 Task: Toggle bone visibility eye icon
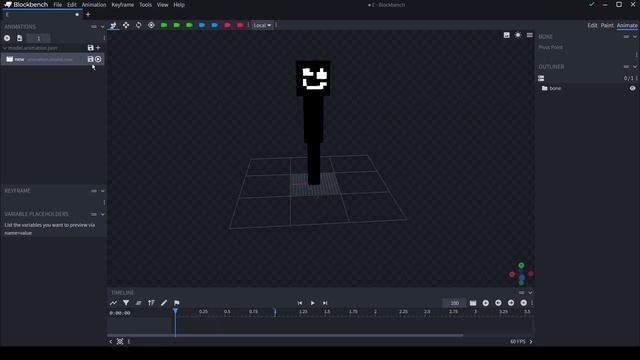632,88
